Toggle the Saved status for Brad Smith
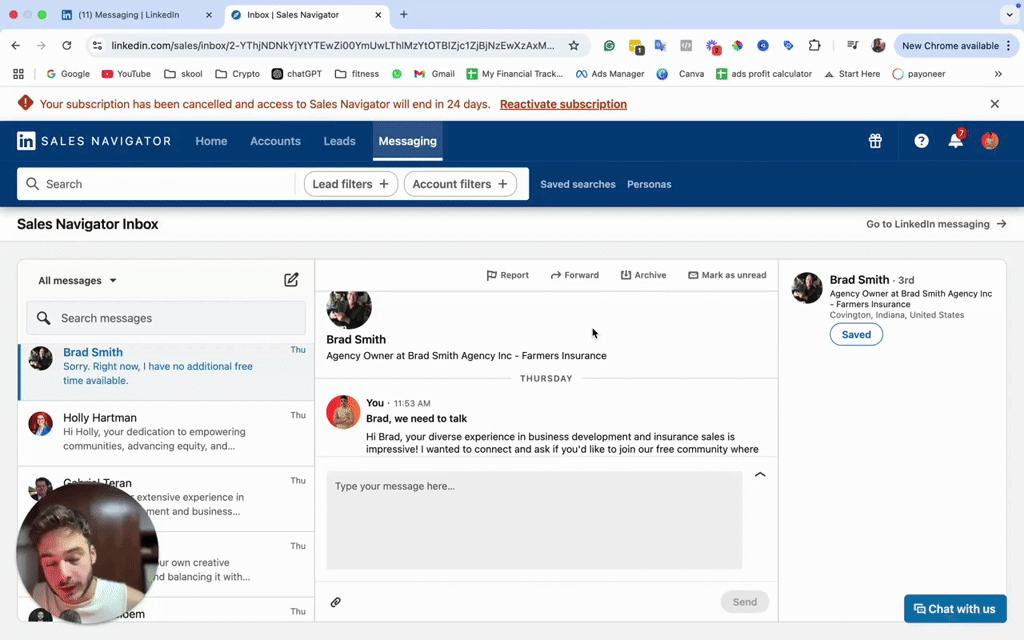1024x640 pixels. tap(856, 334)
